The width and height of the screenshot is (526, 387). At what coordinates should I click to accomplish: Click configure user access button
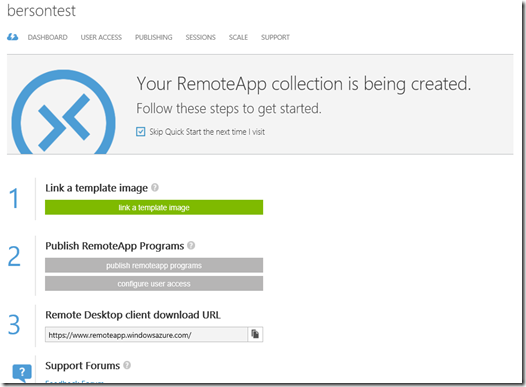point(154,284)
